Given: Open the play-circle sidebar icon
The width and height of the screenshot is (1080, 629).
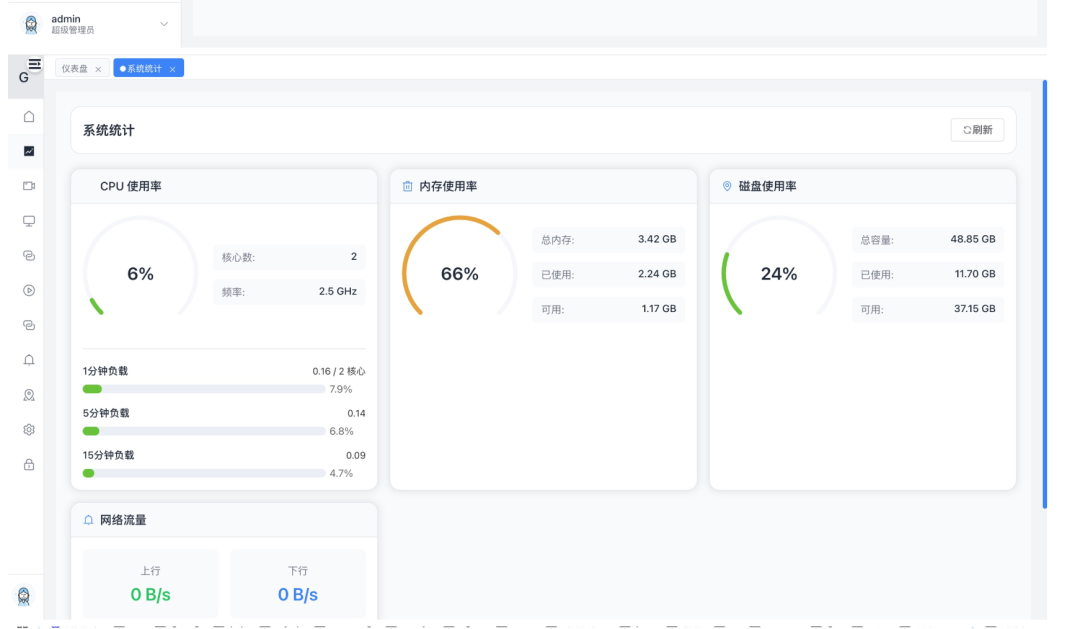Looking at the screenshot, I should [x=29, y=290].
